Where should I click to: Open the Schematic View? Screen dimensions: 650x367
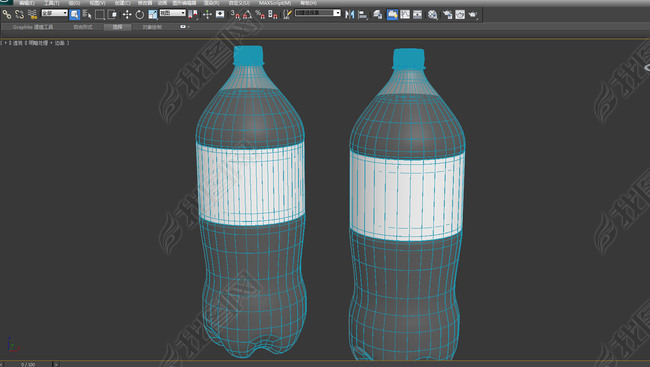click(x=417, y=15)
